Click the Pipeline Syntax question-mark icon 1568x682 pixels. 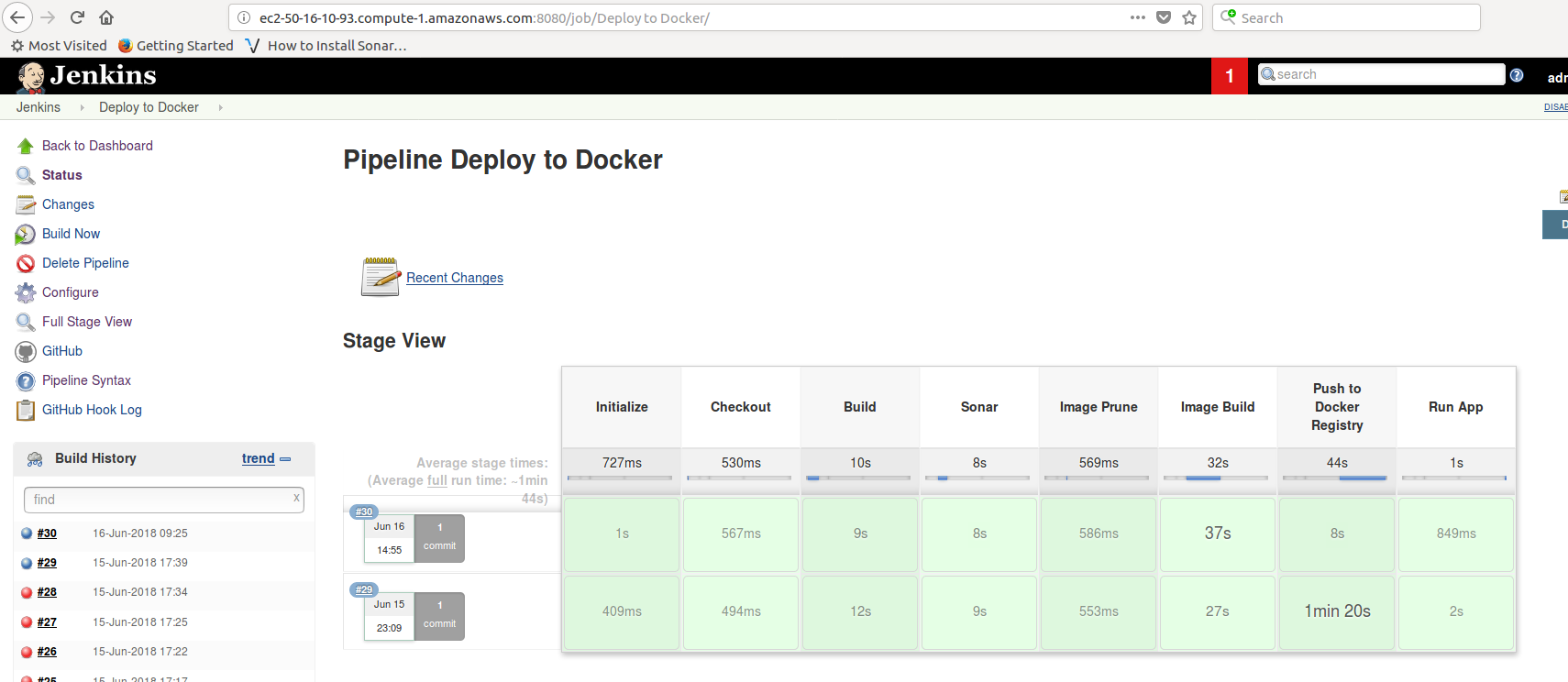click(x=26, y=380)
